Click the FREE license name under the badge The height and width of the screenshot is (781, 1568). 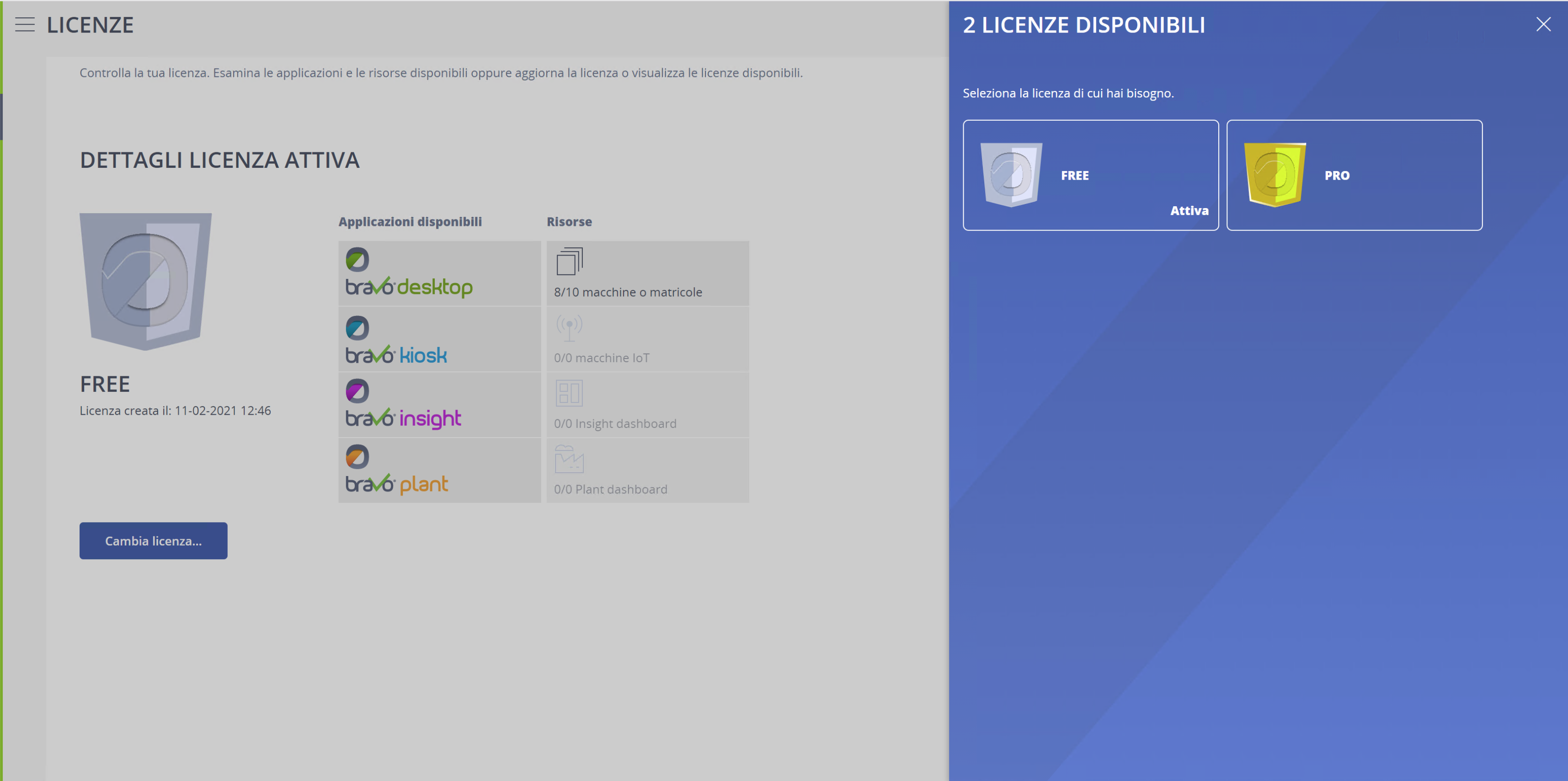(x=105, y=384)
